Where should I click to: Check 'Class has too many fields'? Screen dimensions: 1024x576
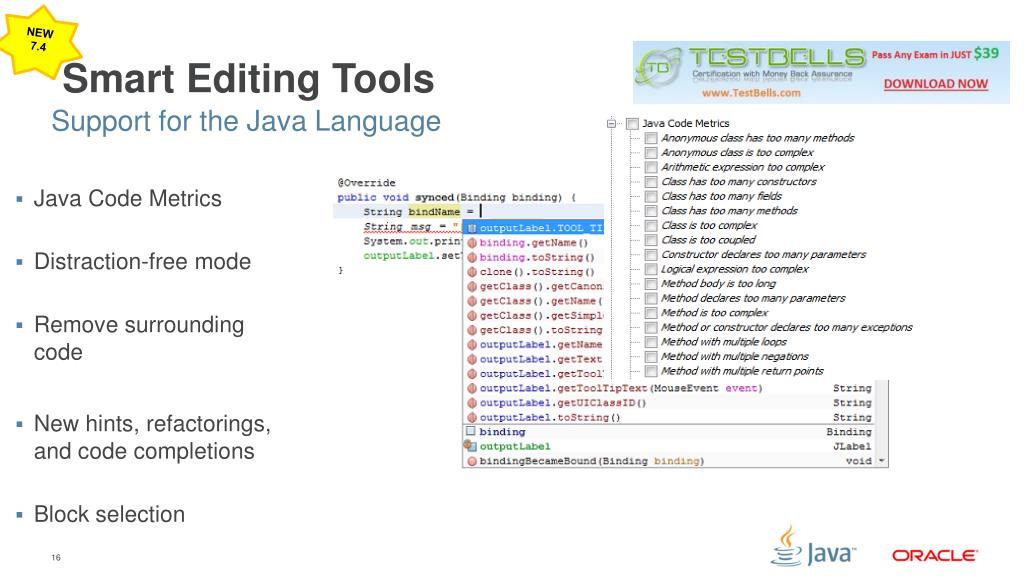650,197
